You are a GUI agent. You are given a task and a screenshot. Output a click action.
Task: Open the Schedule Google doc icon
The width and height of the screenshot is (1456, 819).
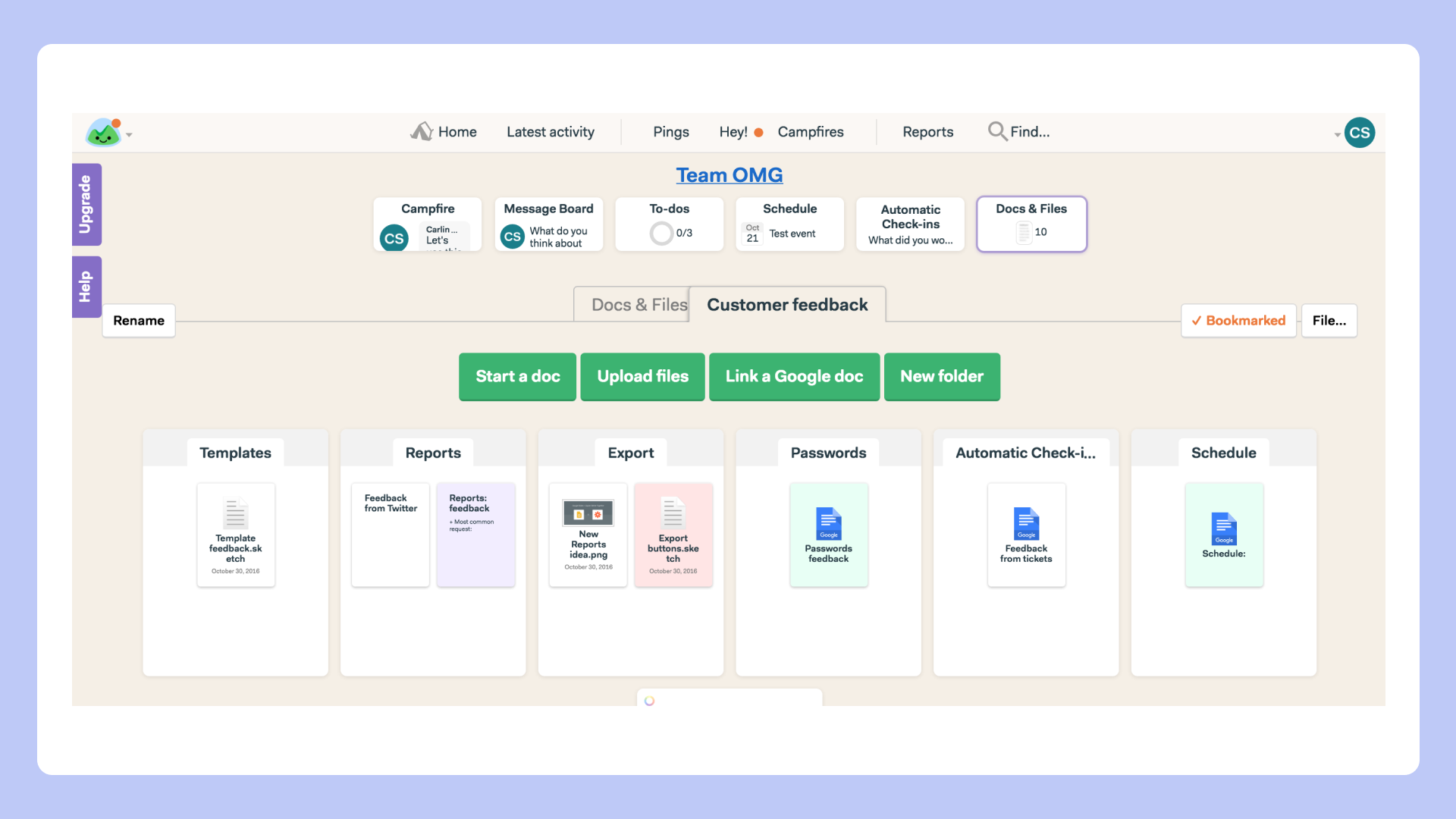[x=1223, y=529]
